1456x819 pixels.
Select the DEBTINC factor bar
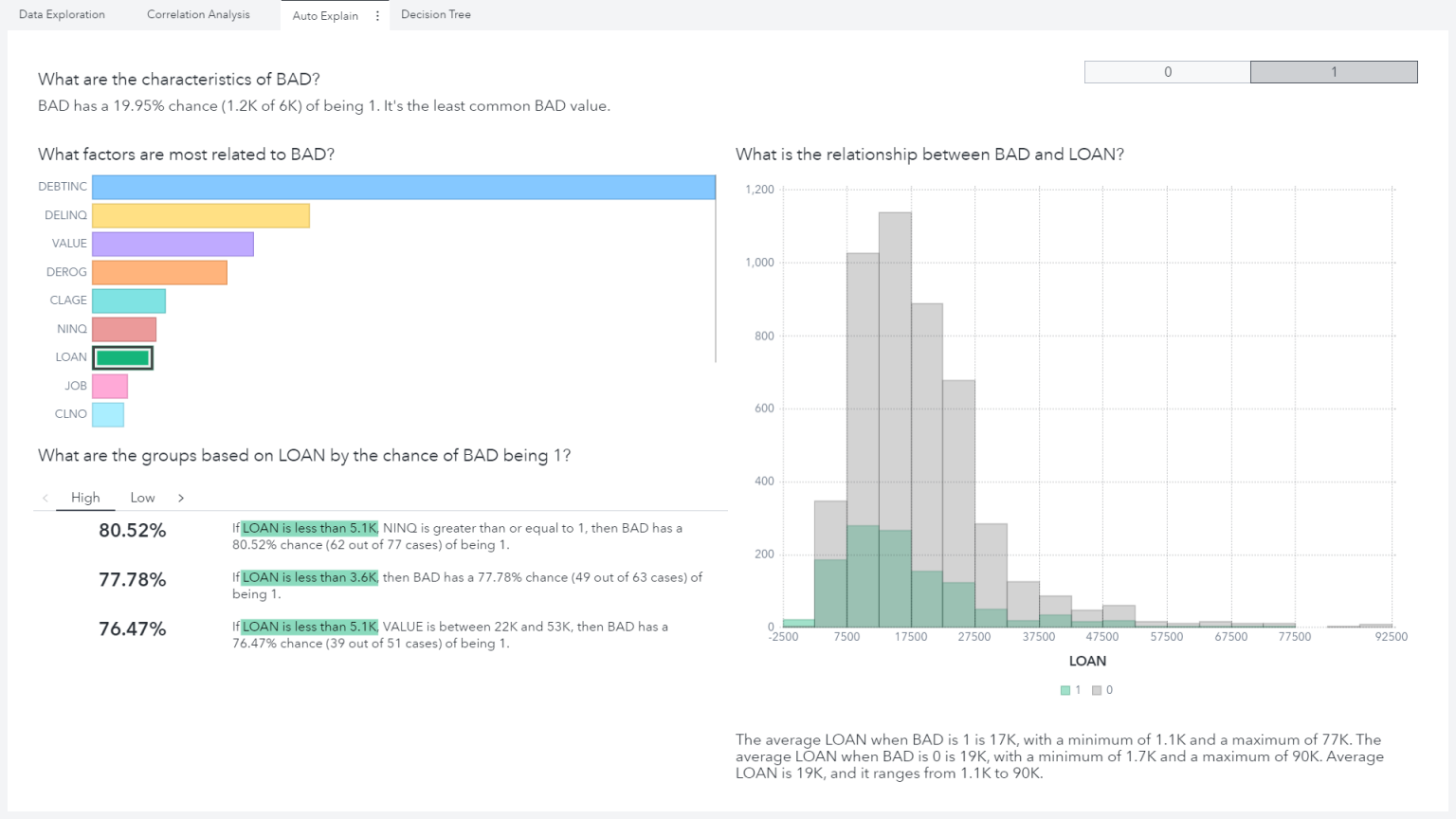[x=403, y=188]
